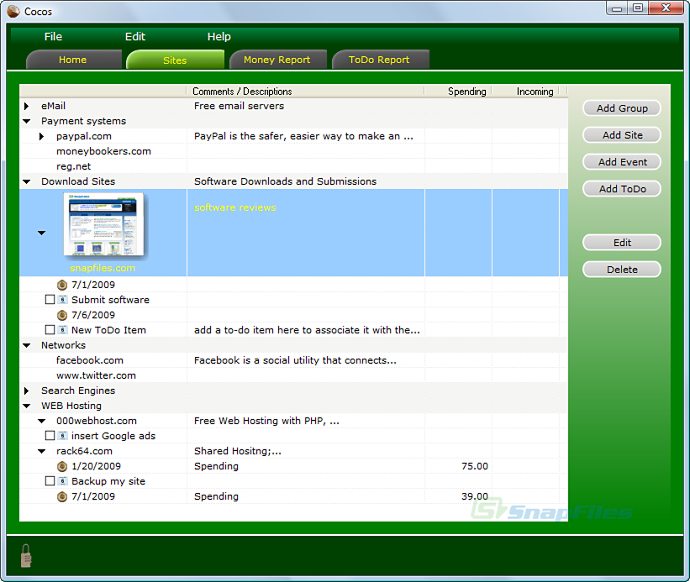Image resolution: width=690 pixels, height=582 pixels.
Task: Click the 39.00 spending value
Action: click(475, 497)
